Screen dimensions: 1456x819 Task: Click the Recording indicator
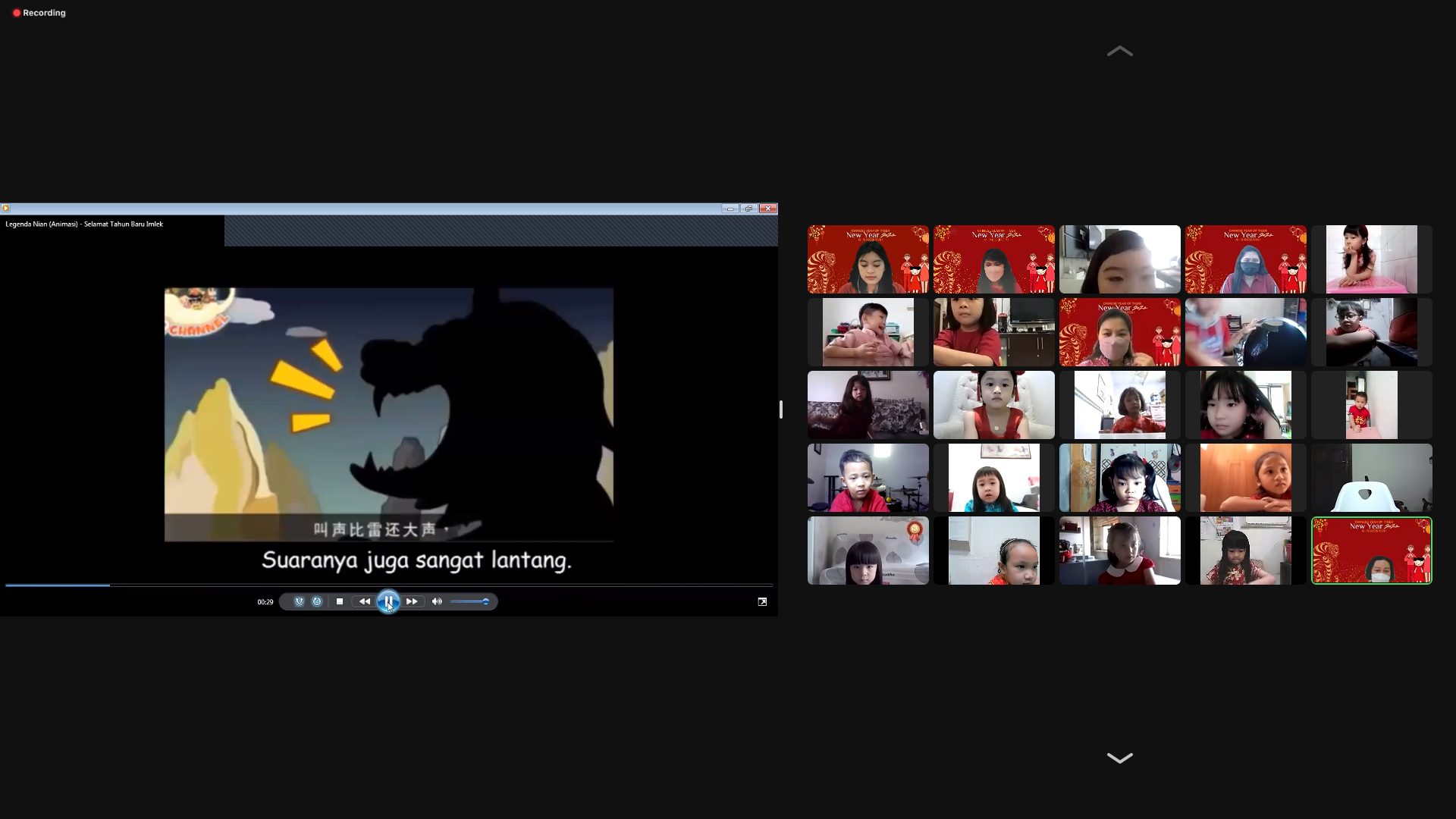pyautogui.click(x=39, y=13)
